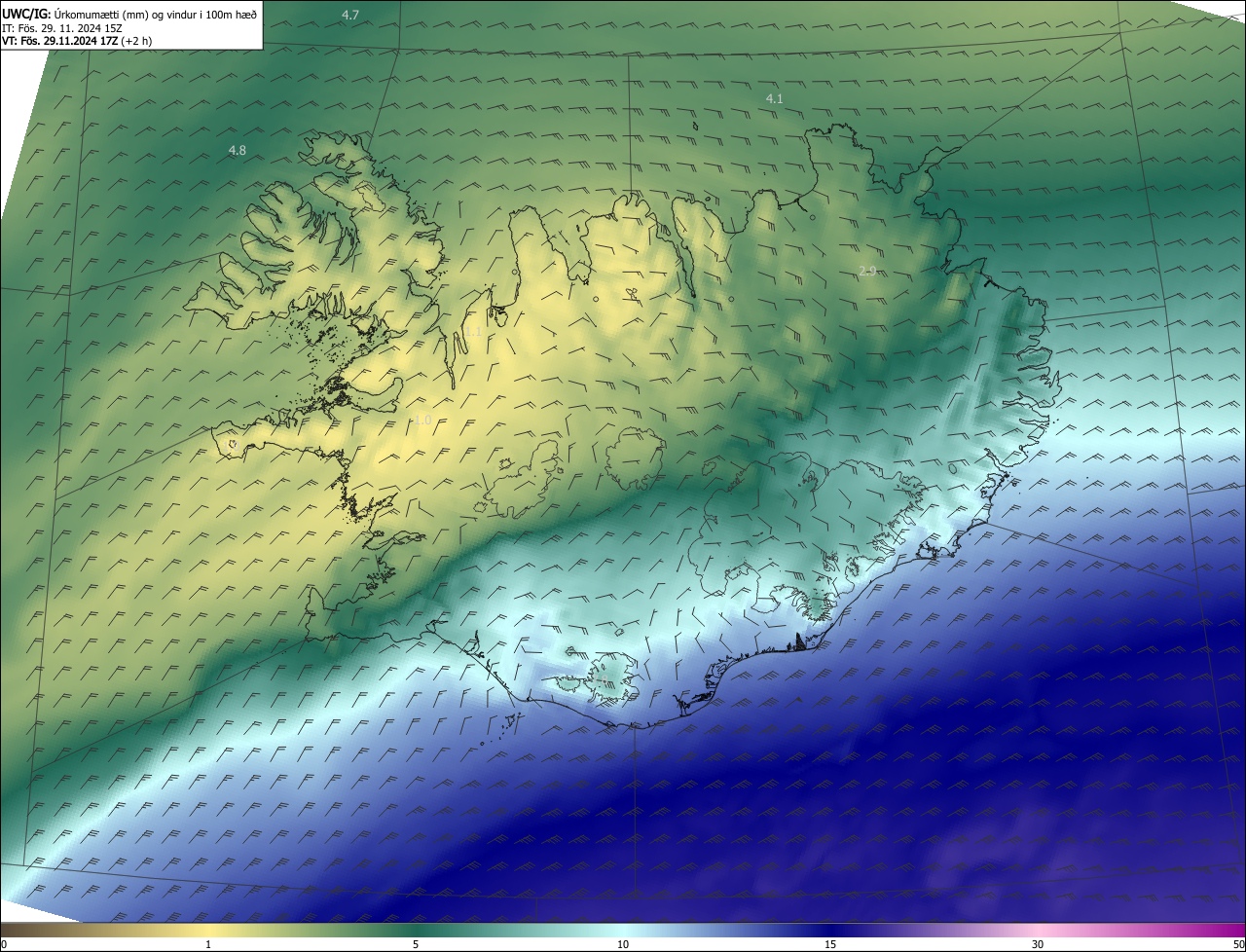
Task: Click the 'UWC/IG: Úrkomumætti' title line
Action: [x=129, y=14]
